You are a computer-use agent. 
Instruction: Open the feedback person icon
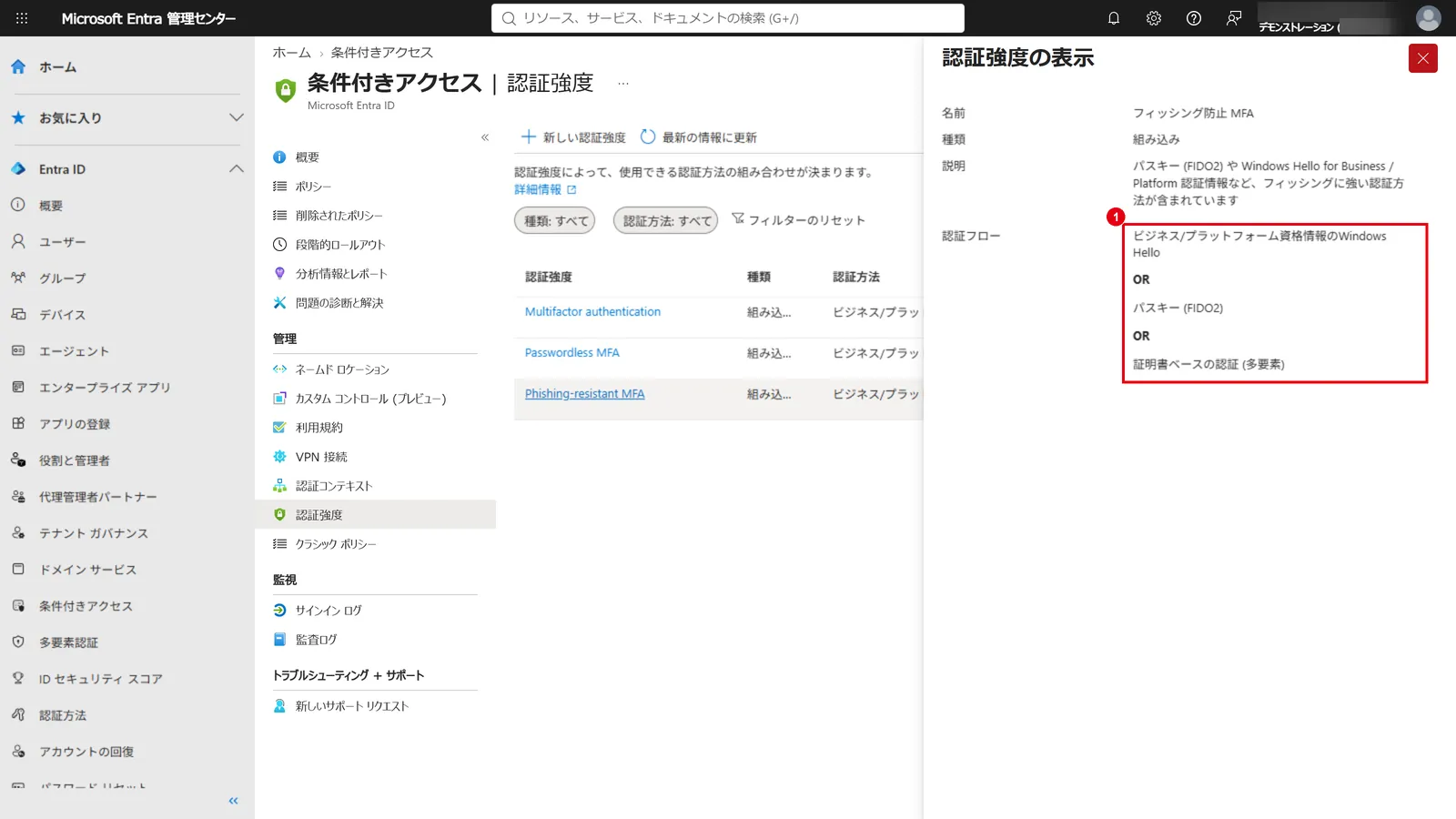pos(1234,18)
